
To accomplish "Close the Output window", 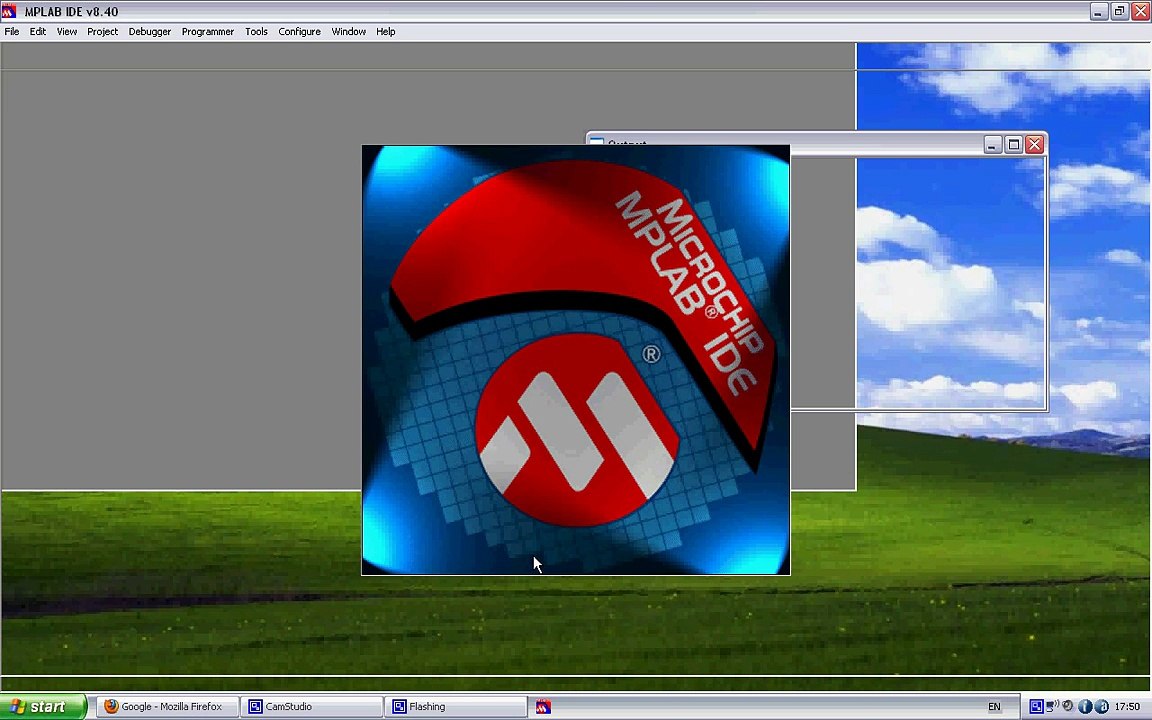I will click(1034, 145).
